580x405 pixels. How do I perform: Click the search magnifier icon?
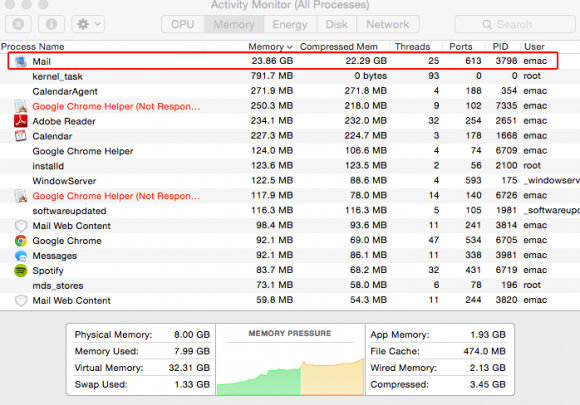[487, 25]
